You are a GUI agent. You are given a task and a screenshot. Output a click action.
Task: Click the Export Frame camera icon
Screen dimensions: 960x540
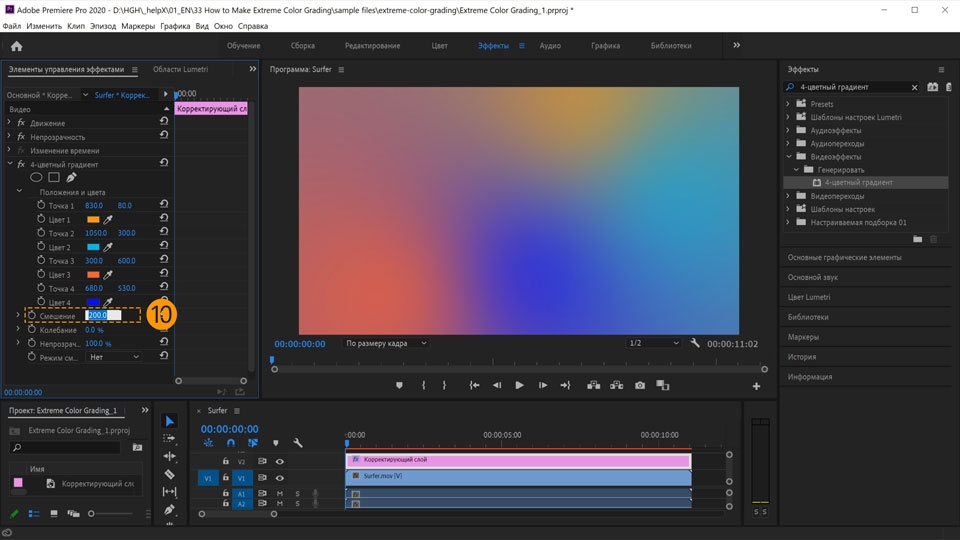tap(640, 385)
